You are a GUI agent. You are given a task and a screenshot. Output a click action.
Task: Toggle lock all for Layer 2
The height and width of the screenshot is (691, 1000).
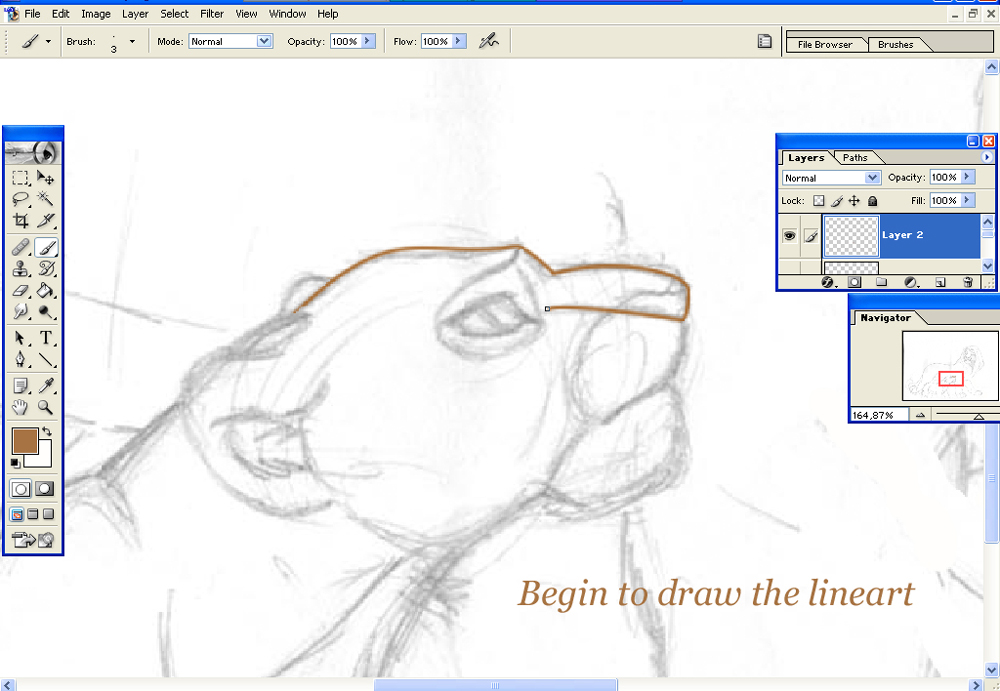[x=872, y=201]
